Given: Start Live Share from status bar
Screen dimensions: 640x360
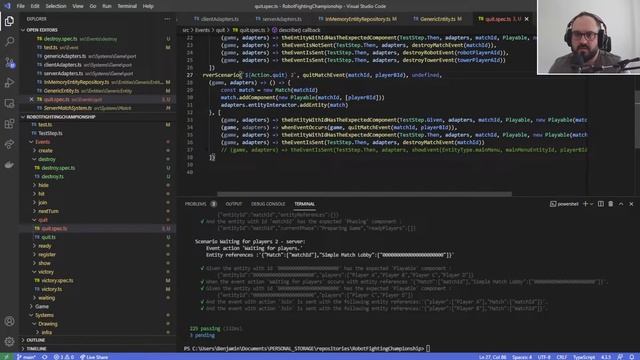Looking at the screenshot, I should (94, 357).
